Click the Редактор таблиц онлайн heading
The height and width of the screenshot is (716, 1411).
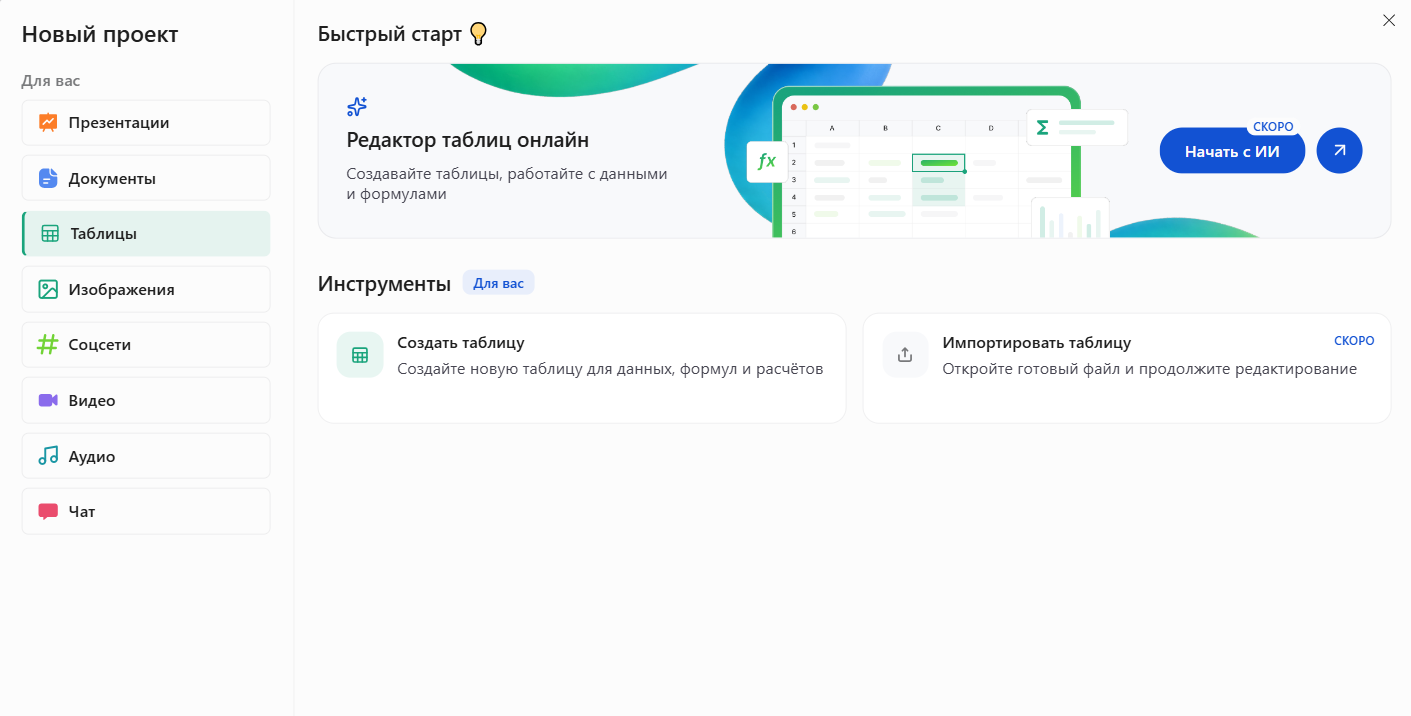[468, 140]
